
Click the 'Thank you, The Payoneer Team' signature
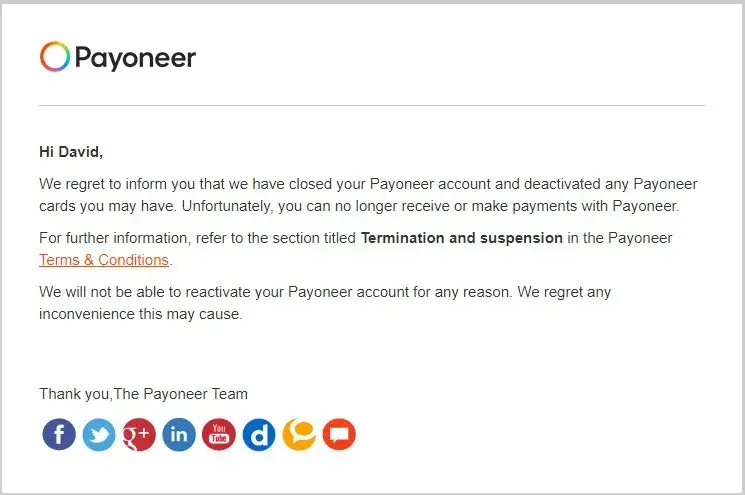point(143,394)
